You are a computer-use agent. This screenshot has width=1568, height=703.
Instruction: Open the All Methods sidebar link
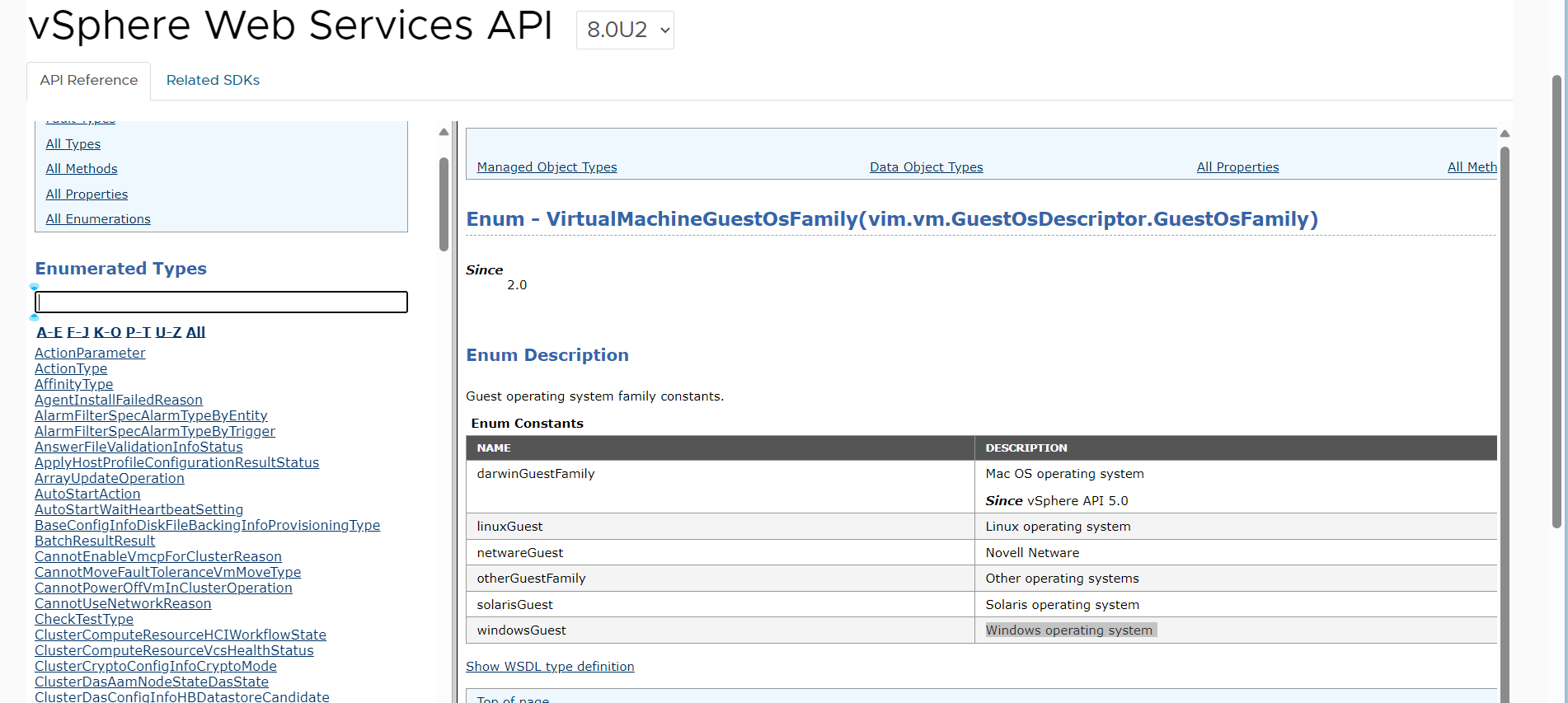point(82,169)
